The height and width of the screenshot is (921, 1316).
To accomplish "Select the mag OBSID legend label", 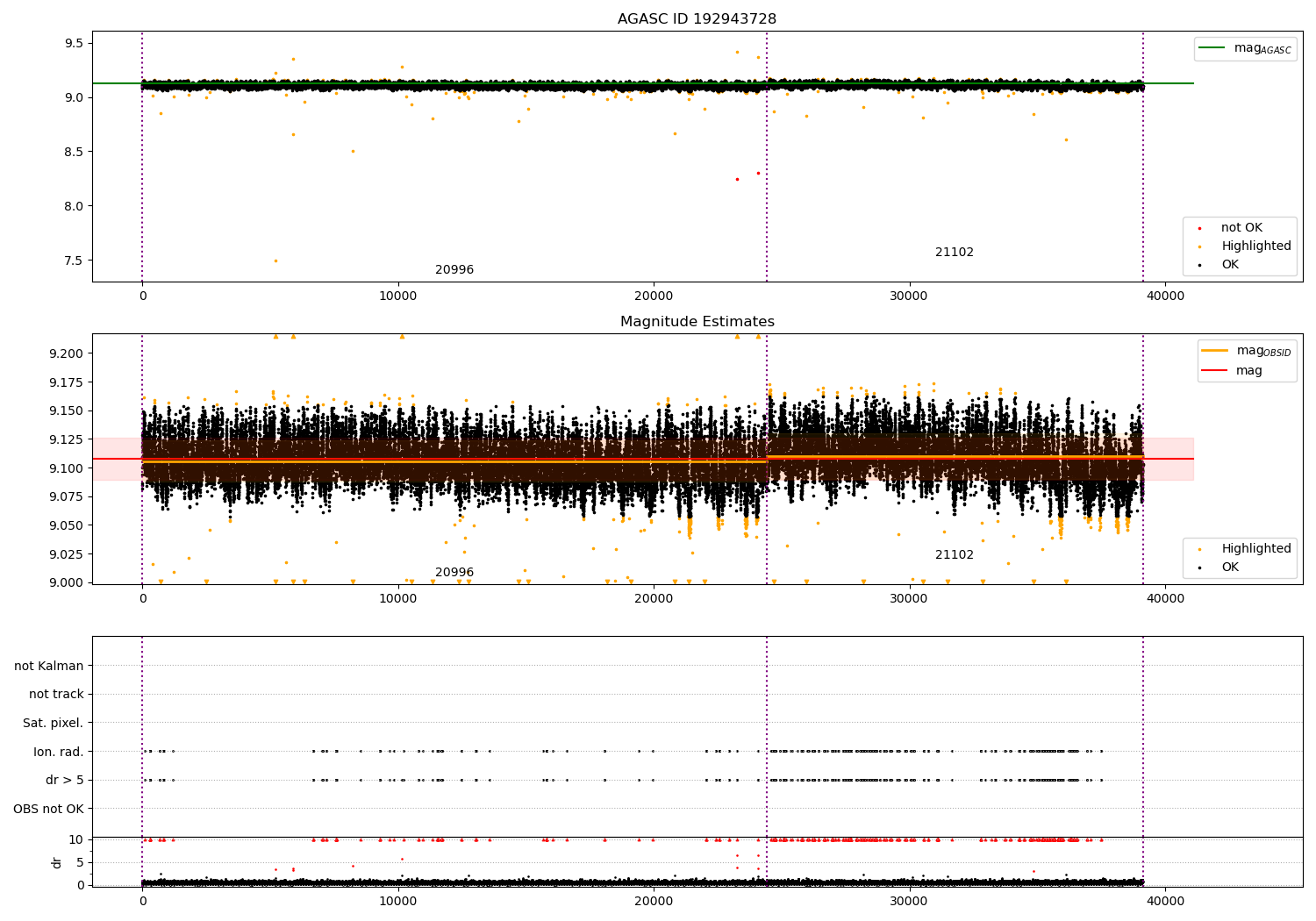I will tap(1263, 351).
